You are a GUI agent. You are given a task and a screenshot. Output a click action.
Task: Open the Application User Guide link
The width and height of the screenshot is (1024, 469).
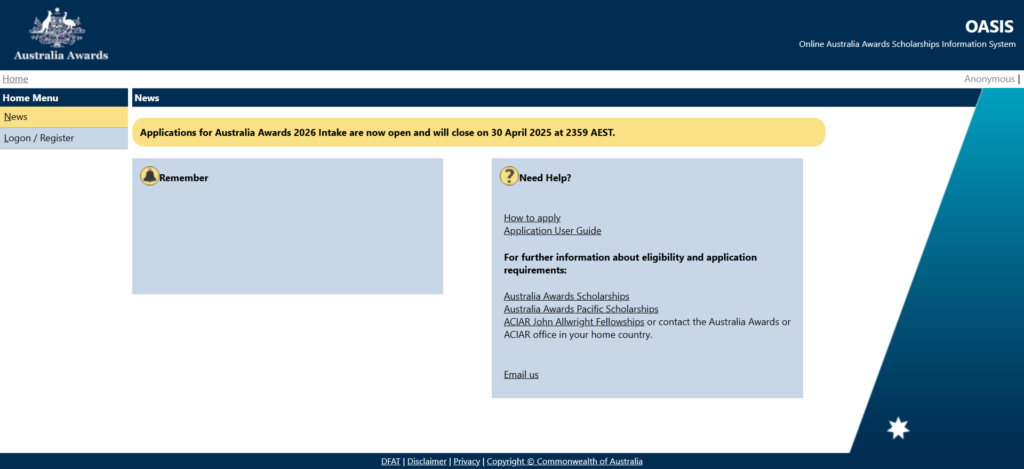coord(552,231)
